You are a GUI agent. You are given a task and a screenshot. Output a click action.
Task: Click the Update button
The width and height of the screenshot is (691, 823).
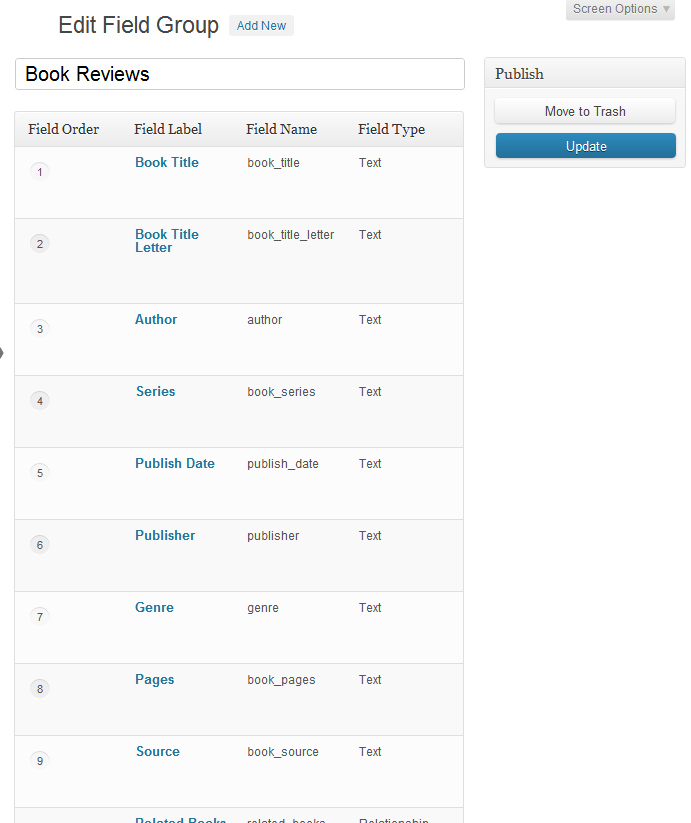coord(586,146)
